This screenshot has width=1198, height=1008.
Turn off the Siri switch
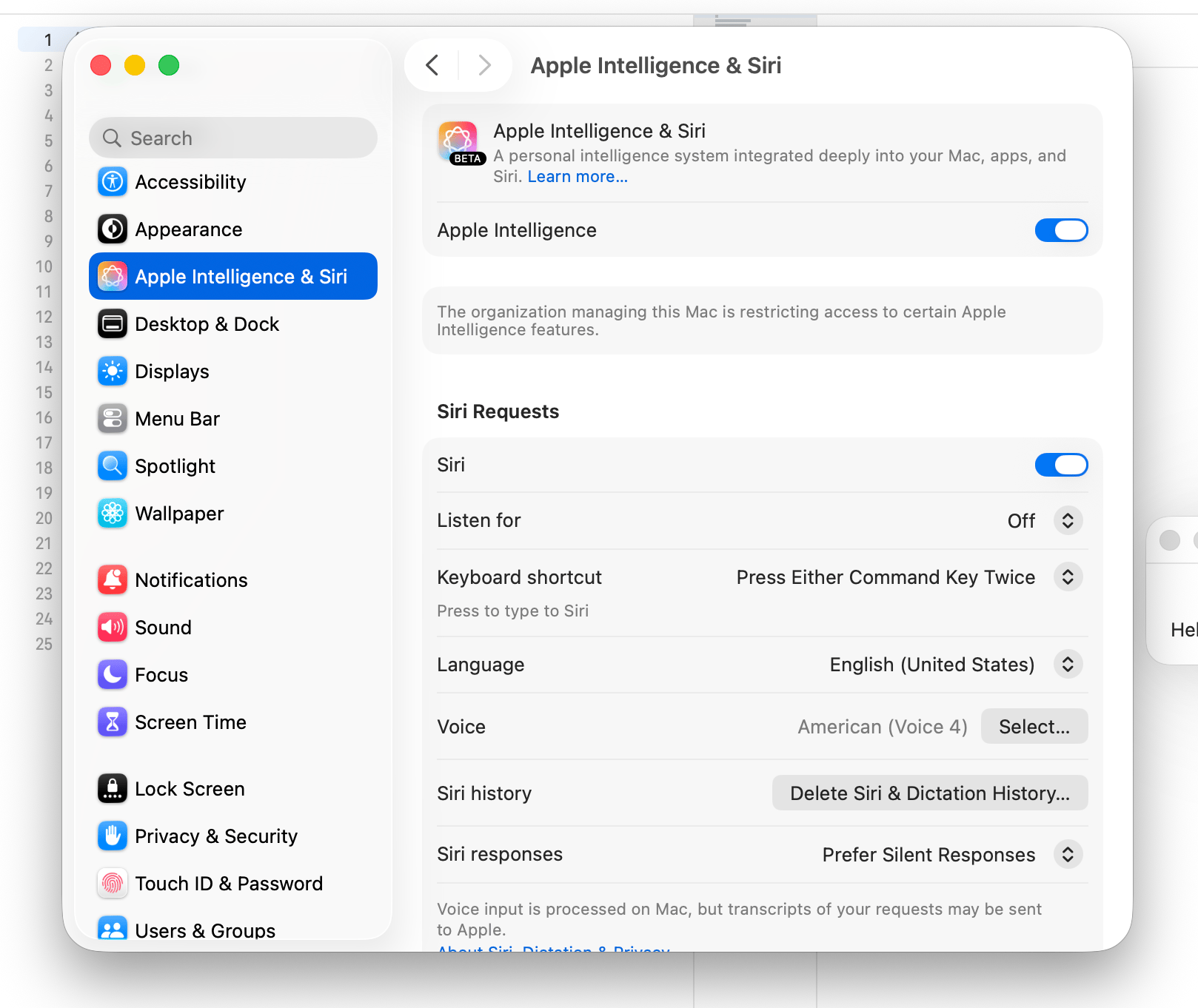pos(1061,465)
